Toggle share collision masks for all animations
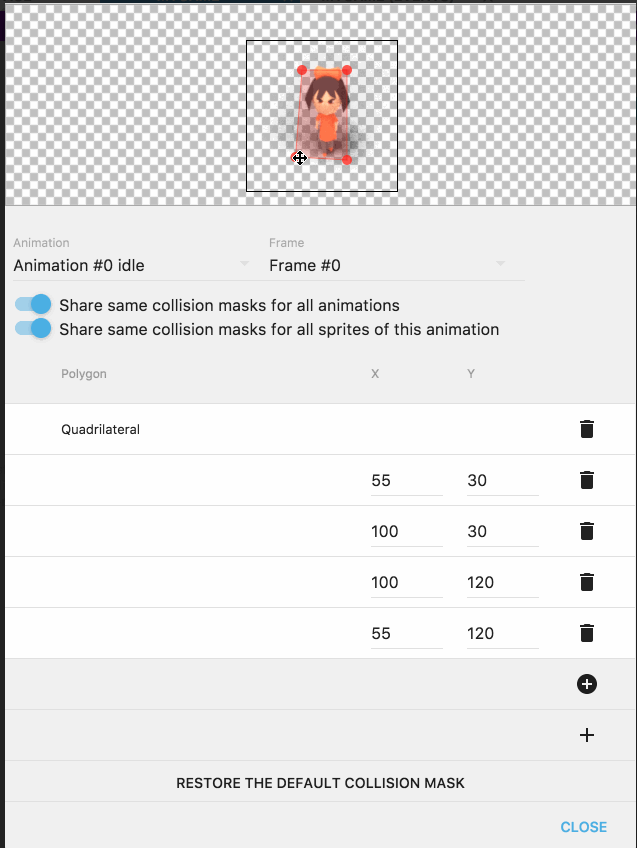Viewport: 637px width, 848px height. coord(32,304)
